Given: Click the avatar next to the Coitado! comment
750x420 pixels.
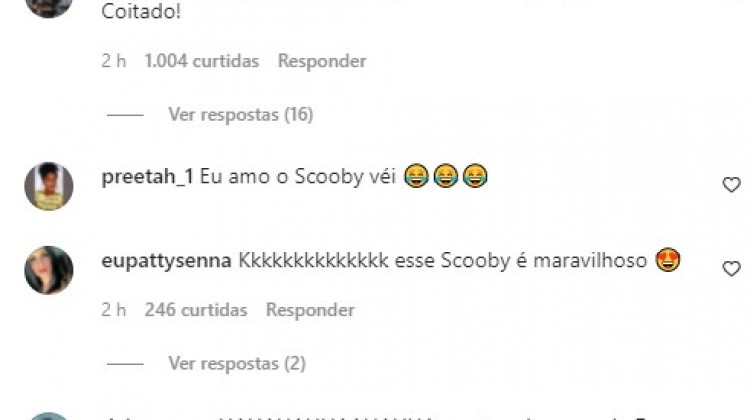Looking at the screenshot, I should click(x=49, y=8).
